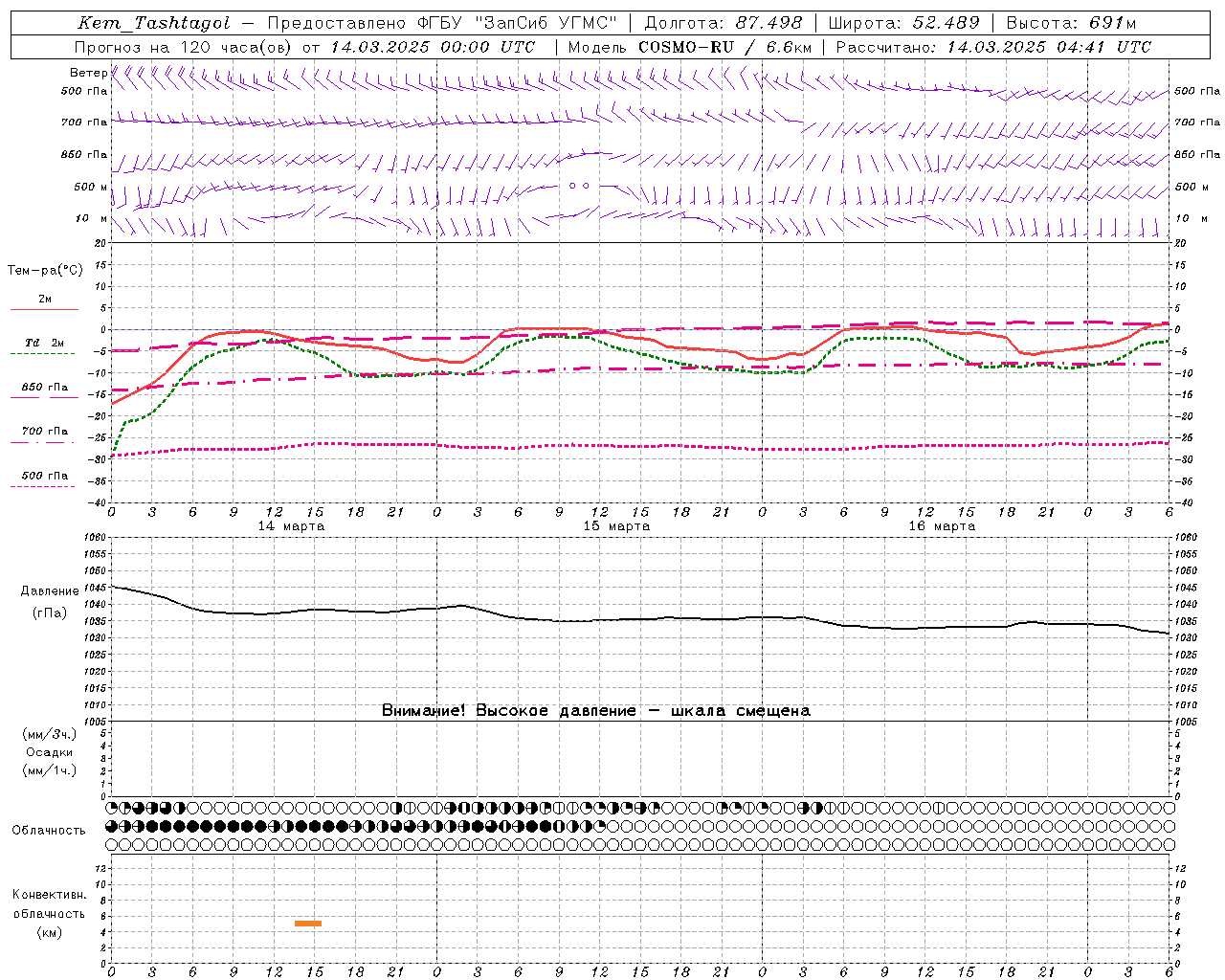Click the Ветер panel label
The width and height of the screenshot is (1225, 980).
(88, 73)
